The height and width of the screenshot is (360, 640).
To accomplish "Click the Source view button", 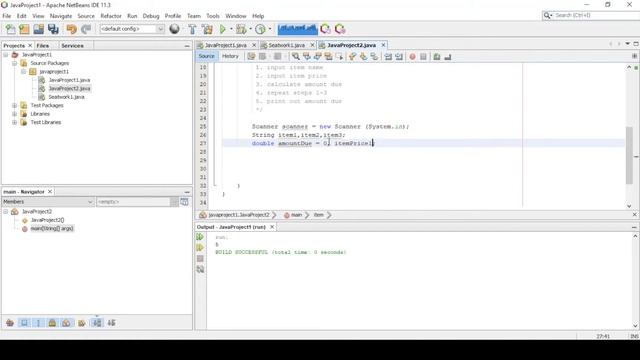I will [x=207, y=56].
